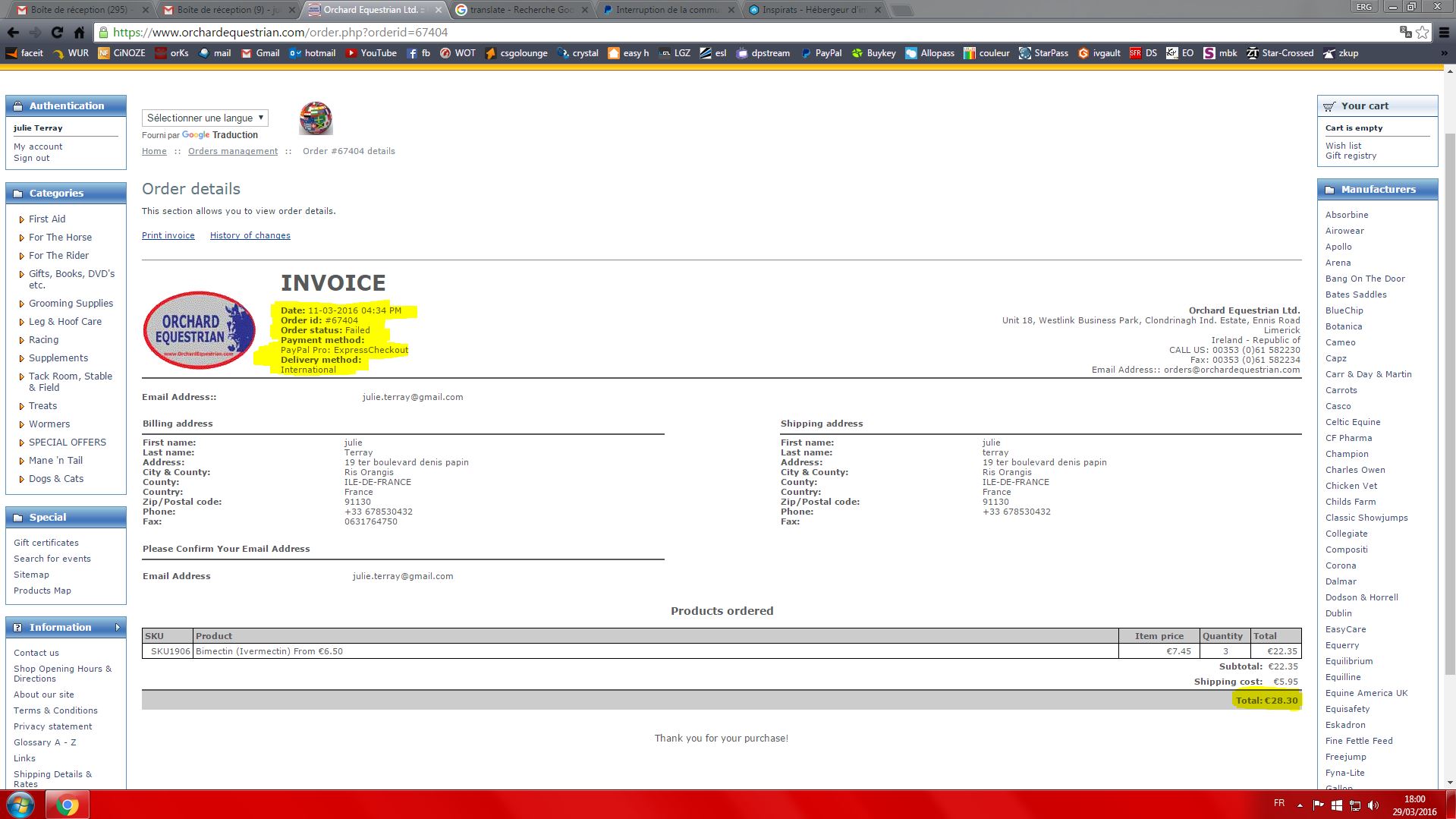Open the Gmail bookmark
1456x819 pixels.
coord(260,53)
